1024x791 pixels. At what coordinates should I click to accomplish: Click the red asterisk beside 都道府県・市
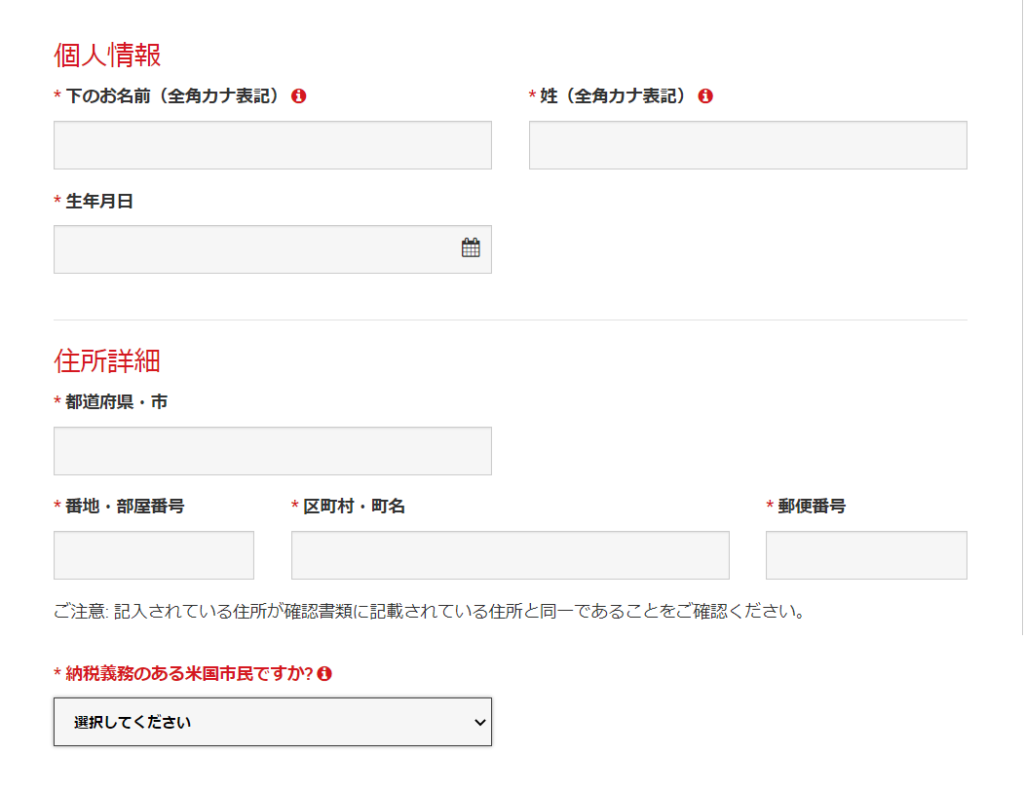point(57,401)
